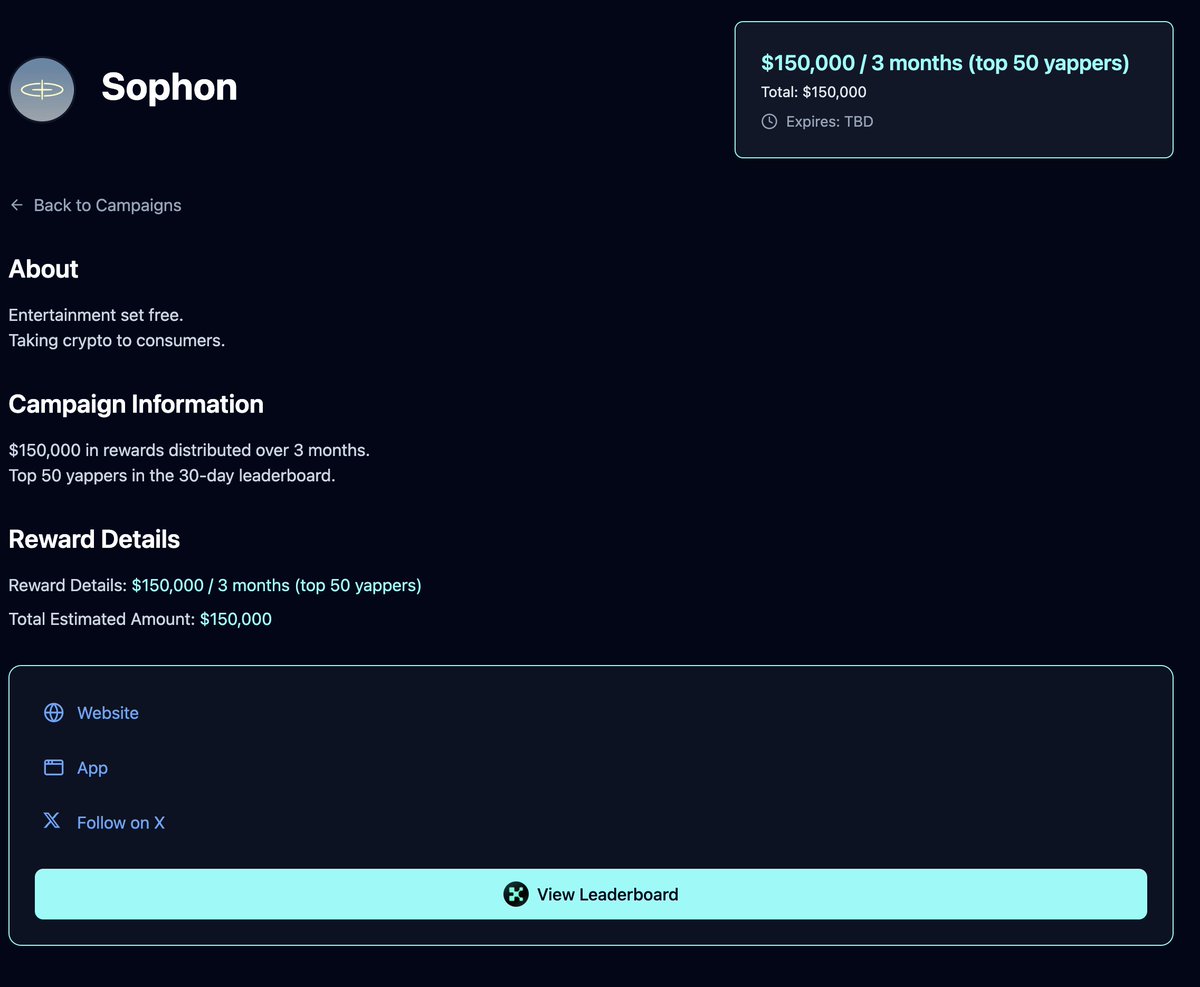
Task: Click "Entertainment set free." text
Action: [96, 315]
